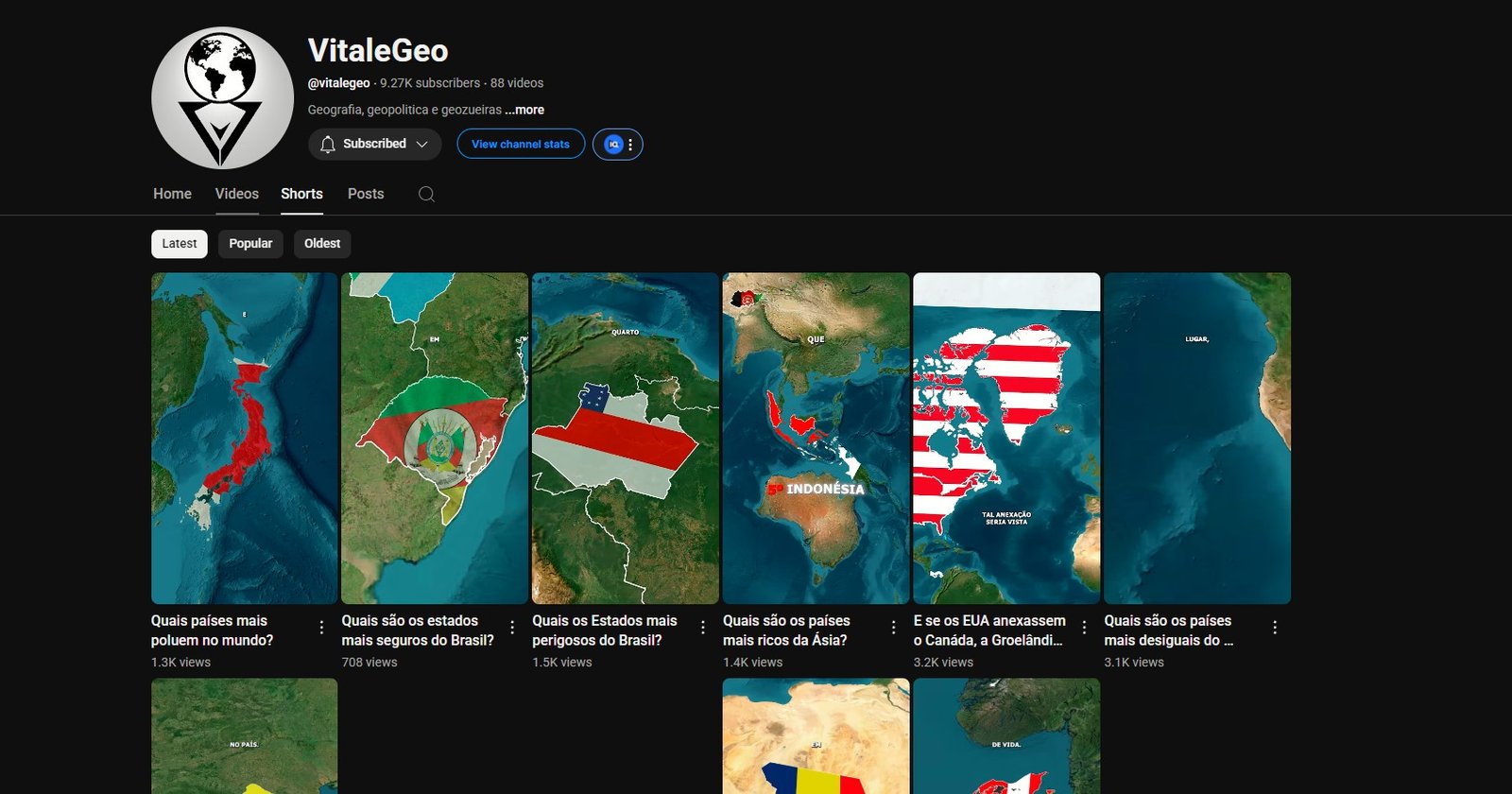Open the vidIQ extension icon button
The height and width of the screenshot is (794, 1512).
click(614, 144)
